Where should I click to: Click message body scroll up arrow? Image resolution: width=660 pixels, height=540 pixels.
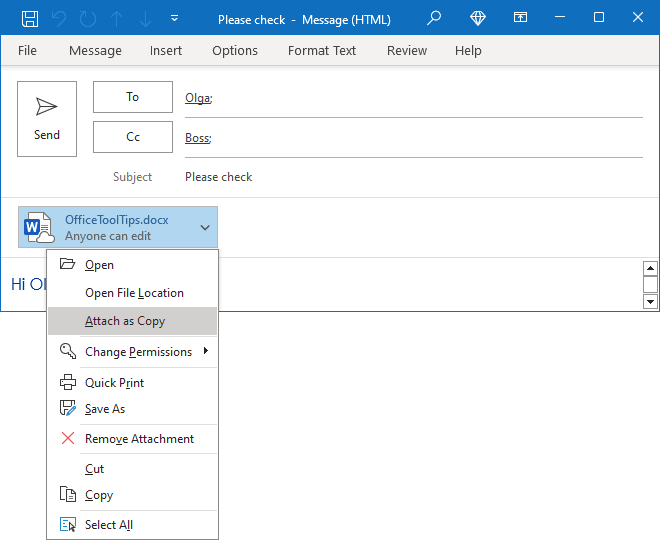(x=650, y=269)
